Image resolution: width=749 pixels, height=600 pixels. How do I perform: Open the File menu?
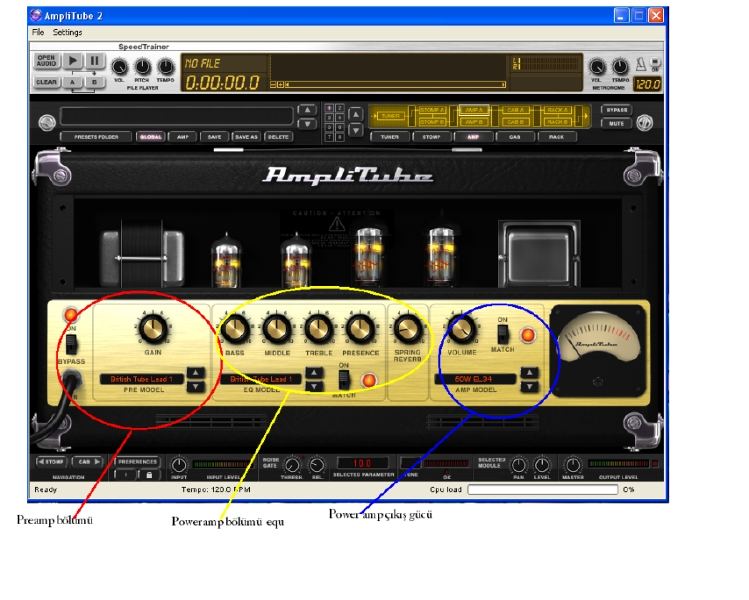click(x=38, y=32)
